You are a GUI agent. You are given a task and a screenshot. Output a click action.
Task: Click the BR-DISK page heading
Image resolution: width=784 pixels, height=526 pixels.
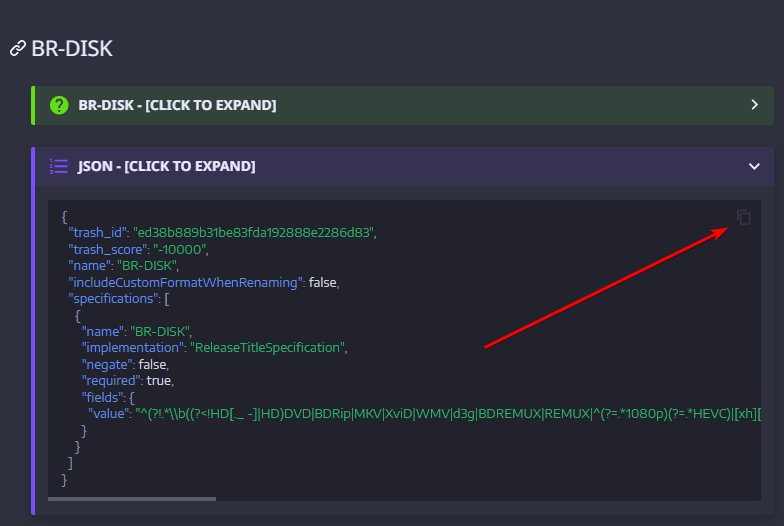pyautogui.click(x=72, y=48)
